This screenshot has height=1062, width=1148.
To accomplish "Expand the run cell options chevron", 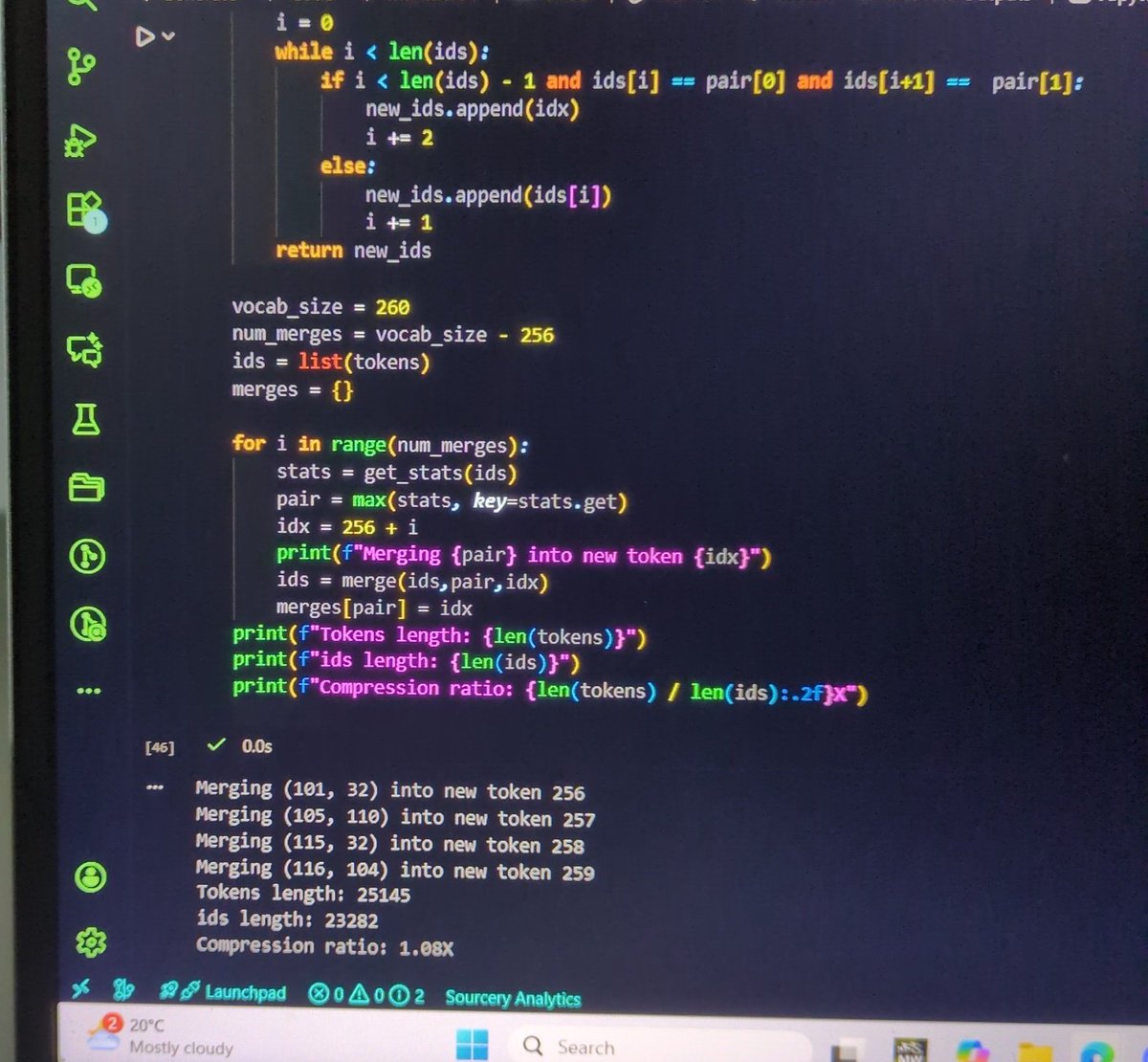I will click(x=168, y=36).
